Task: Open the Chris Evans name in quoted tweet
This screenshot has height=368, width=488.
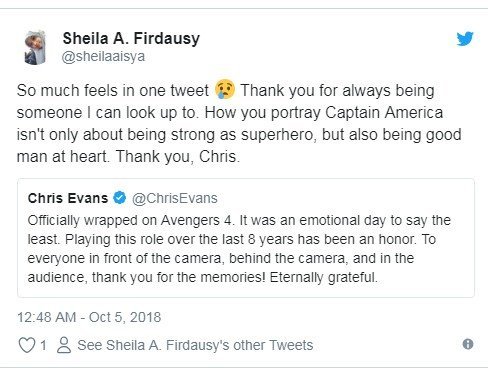Action: 68,198
